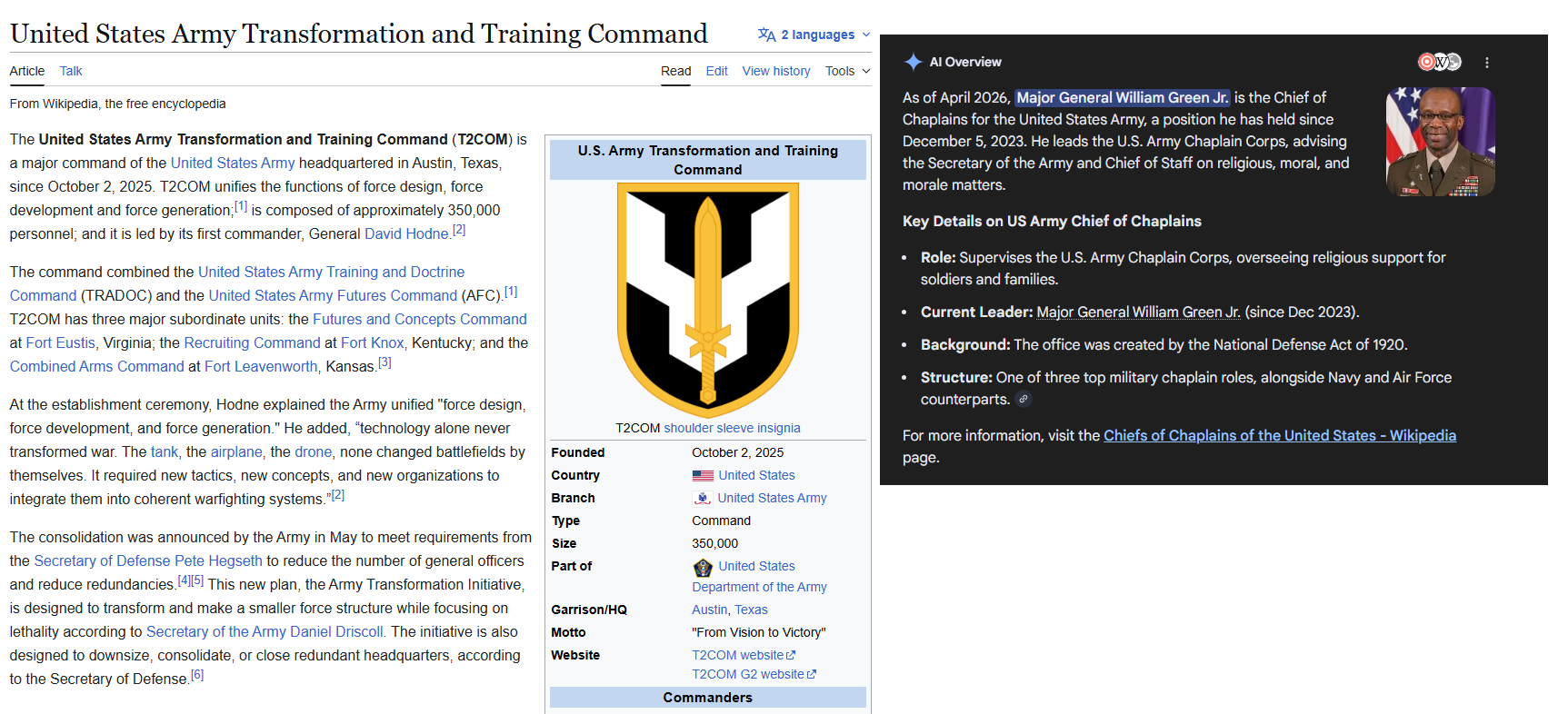Open the View history tab
Viewport: 1568px width, 714px height.
[776, 71]
